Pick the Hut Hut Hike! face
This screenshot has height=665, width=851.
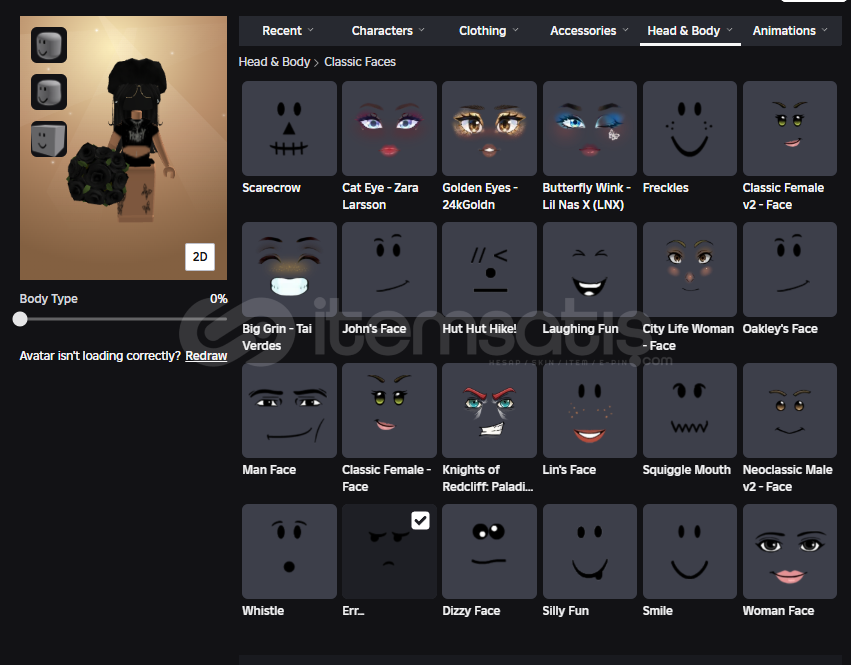(x=489, y=269)
